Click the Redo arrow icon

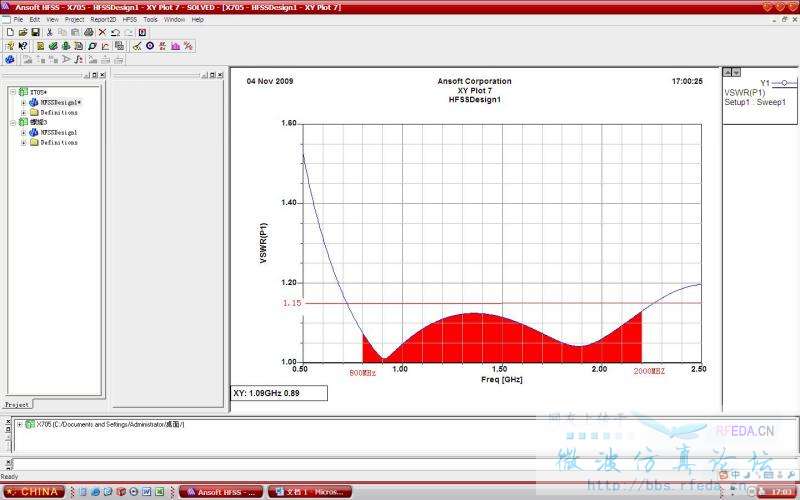click(x=129, y=33)
